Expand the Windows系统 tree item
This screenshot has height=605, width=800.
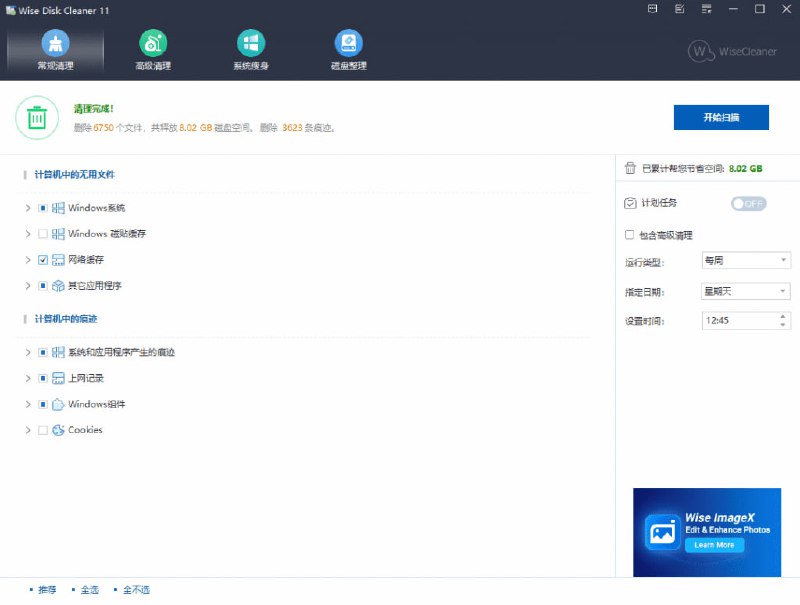[27, 207]
